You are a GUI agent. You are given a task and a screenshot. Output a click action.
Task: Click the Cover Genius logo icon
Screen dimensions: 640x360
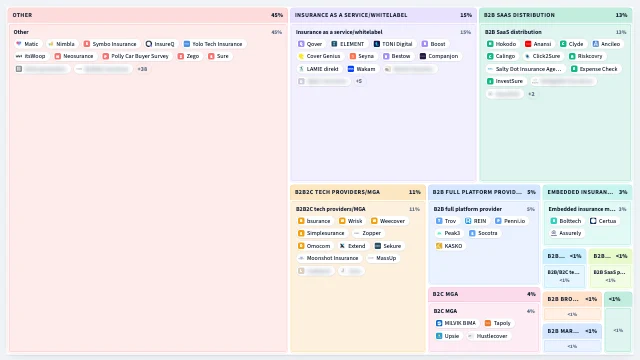[x=301, y=56]
